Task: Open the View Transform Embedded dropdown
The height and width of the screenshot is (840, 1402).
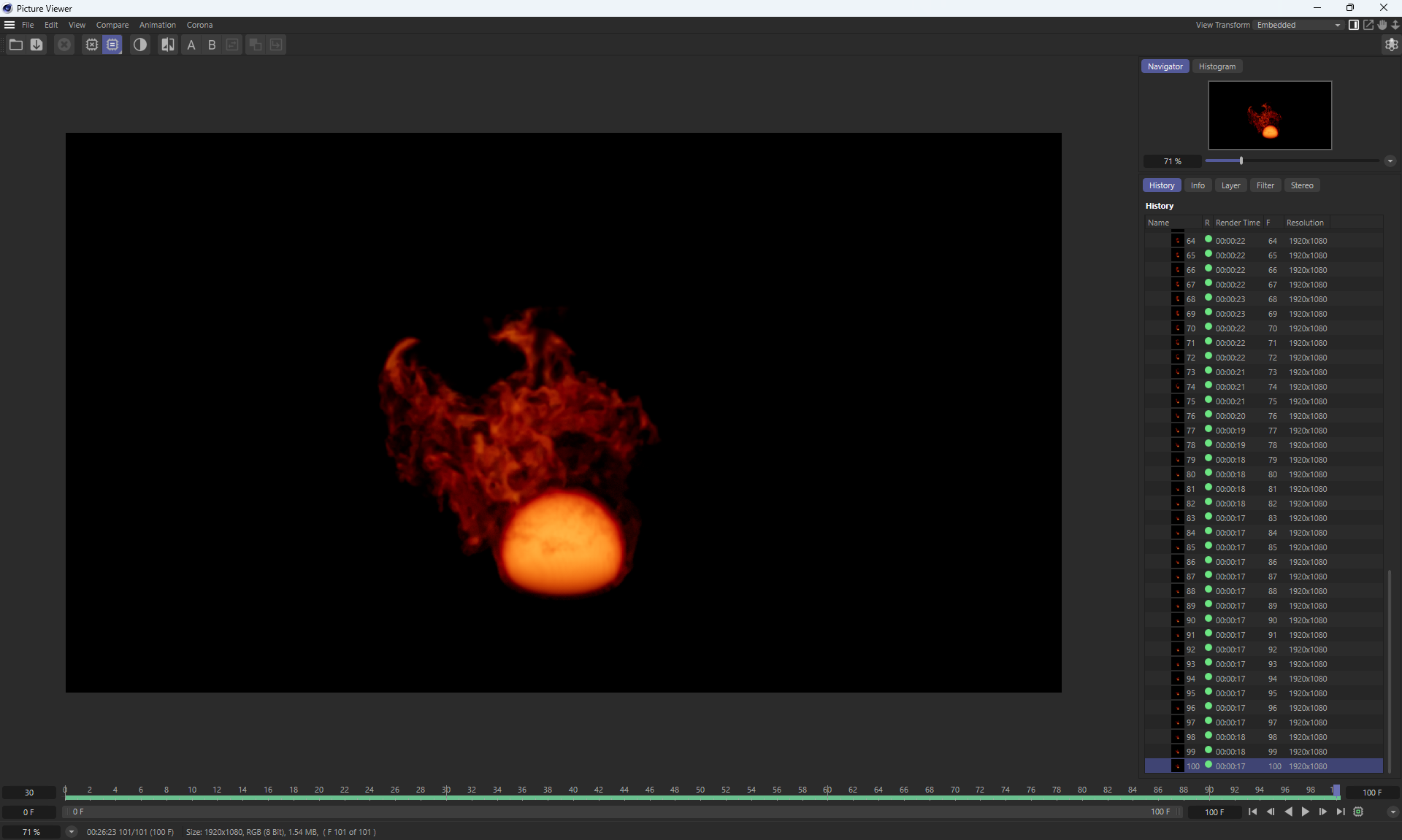Action: (x=1298, y=25)
